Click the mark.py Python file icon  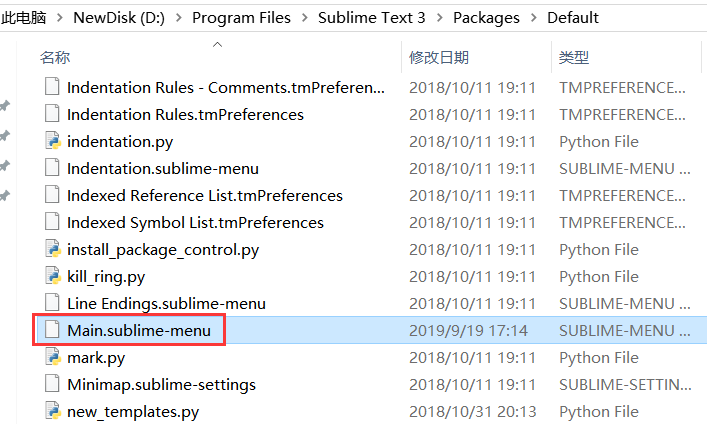[x=52, y=357]
